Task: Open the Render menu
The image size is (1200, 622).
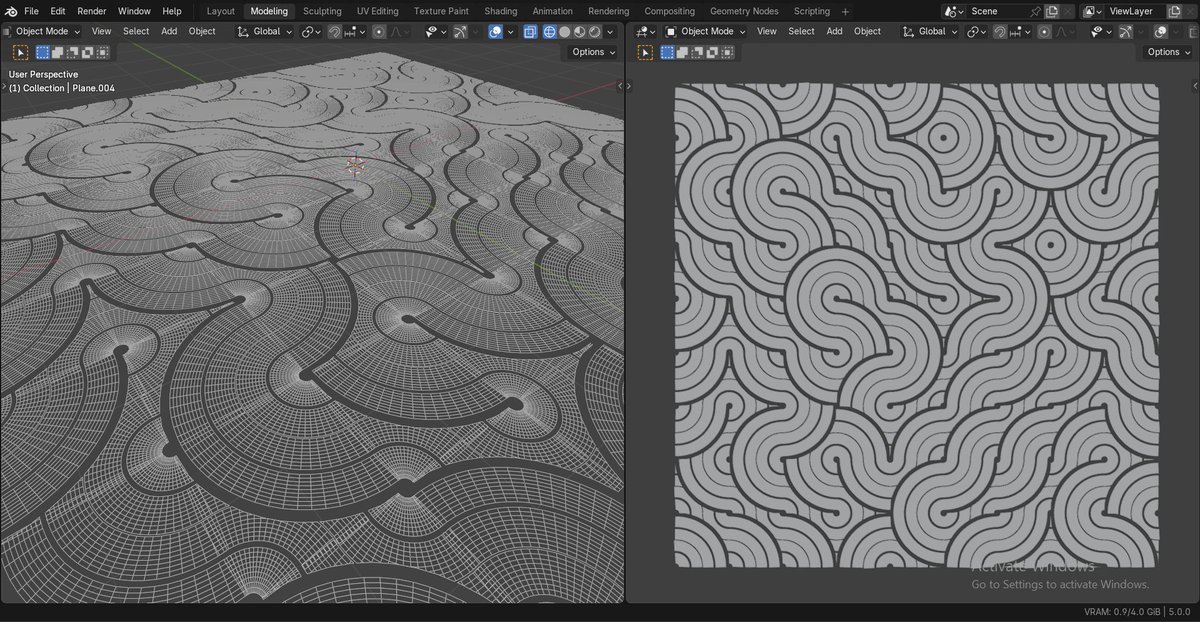Action: (92, 11)
